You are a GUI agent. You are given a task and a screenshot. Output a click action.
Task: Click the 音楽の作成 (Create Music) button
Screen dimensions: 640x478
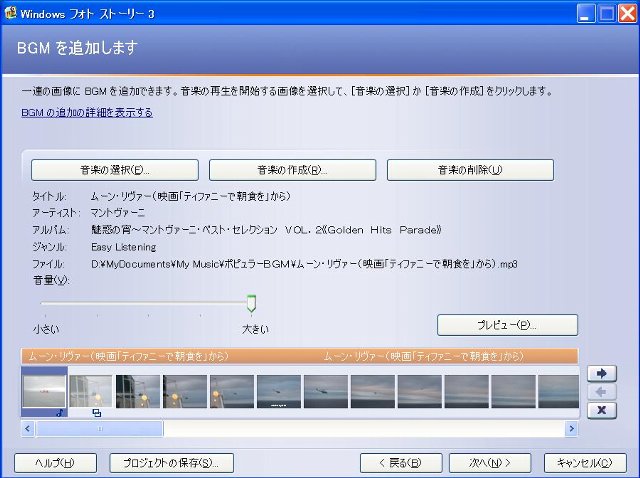[x=292, y=170]
